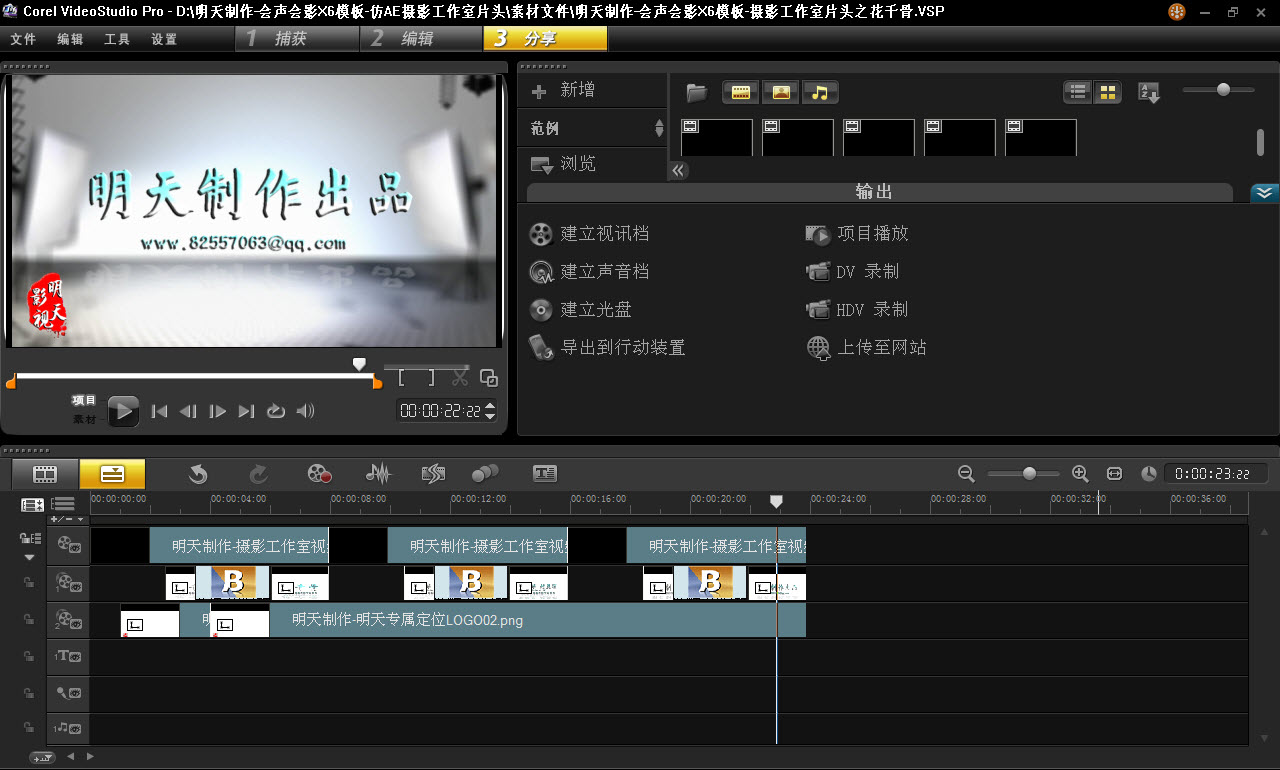Increase preview timecode with the up stepper arrow
1280x770 pixels.
pyautogui.click(x=490, y=406)
